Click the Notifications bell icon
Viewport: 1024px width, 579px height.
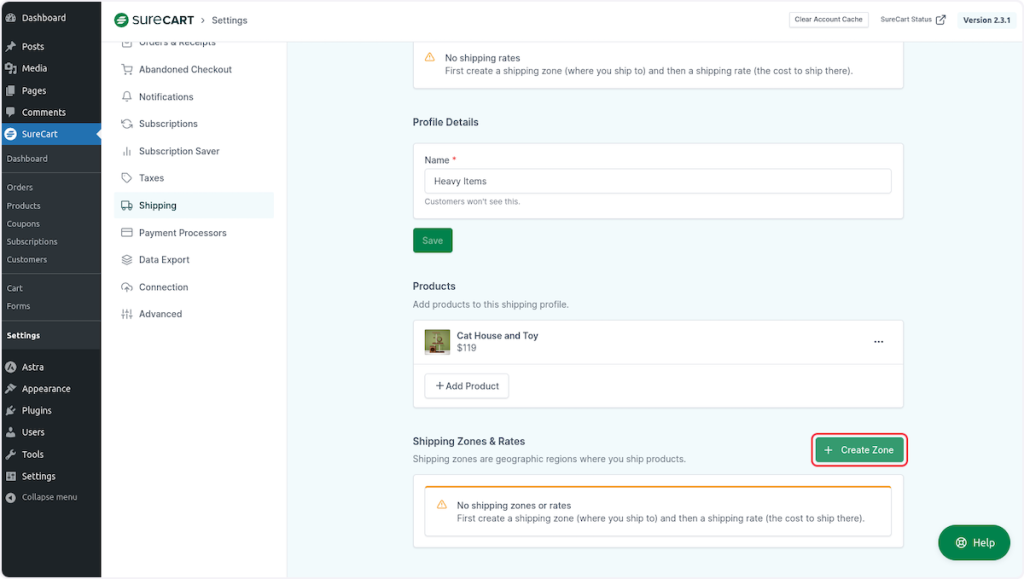127,97
